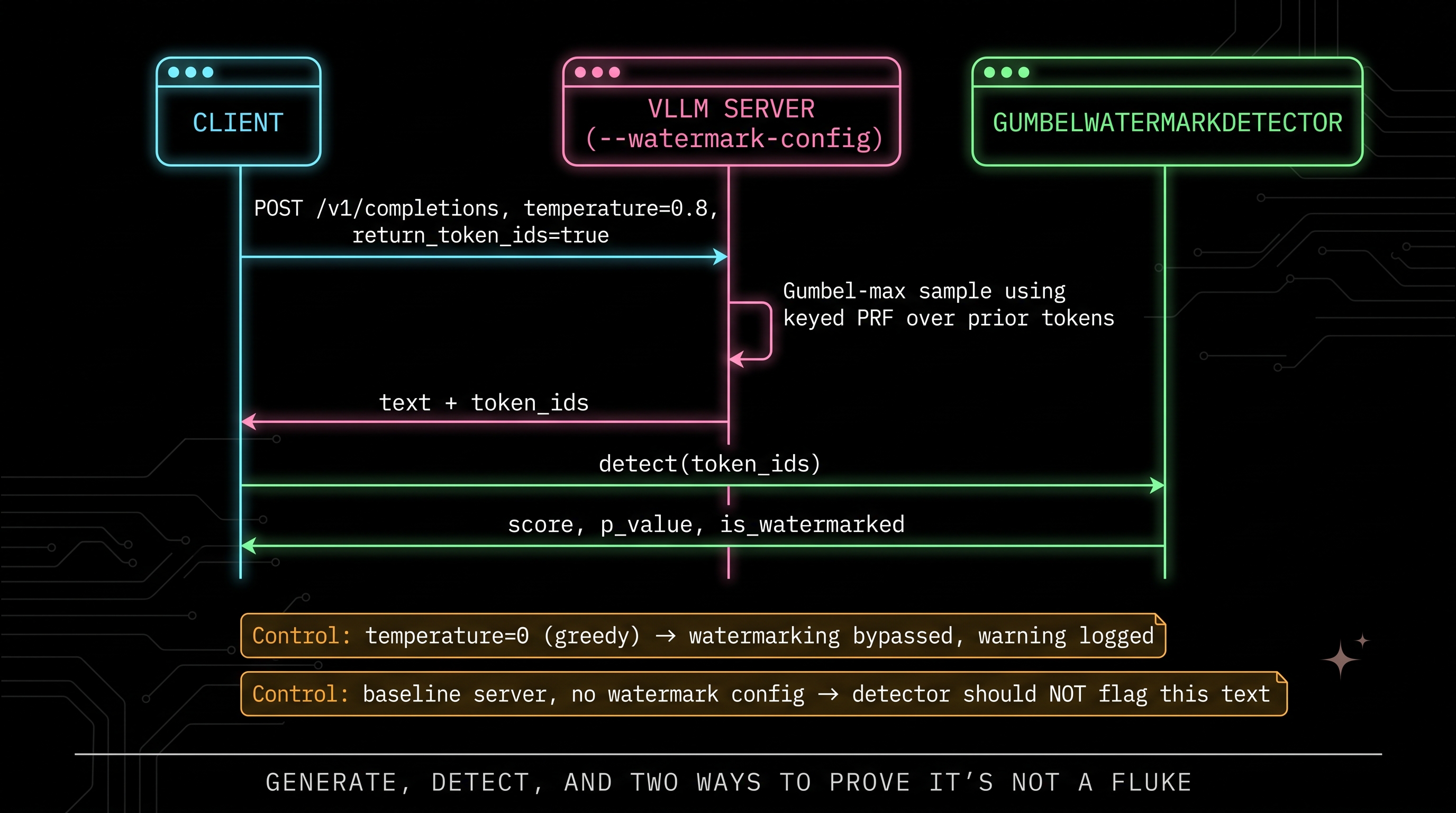Click the three green dots in detector window
Viewport: 1456px width, 813px height.
click(1007, 73)
